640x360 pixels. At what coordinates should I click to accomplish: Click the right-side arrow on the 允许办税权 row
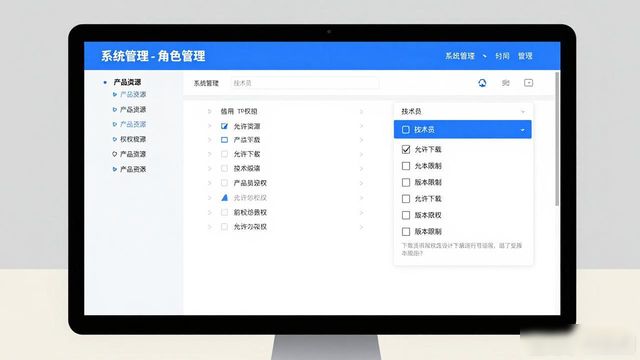click(361, 227)
